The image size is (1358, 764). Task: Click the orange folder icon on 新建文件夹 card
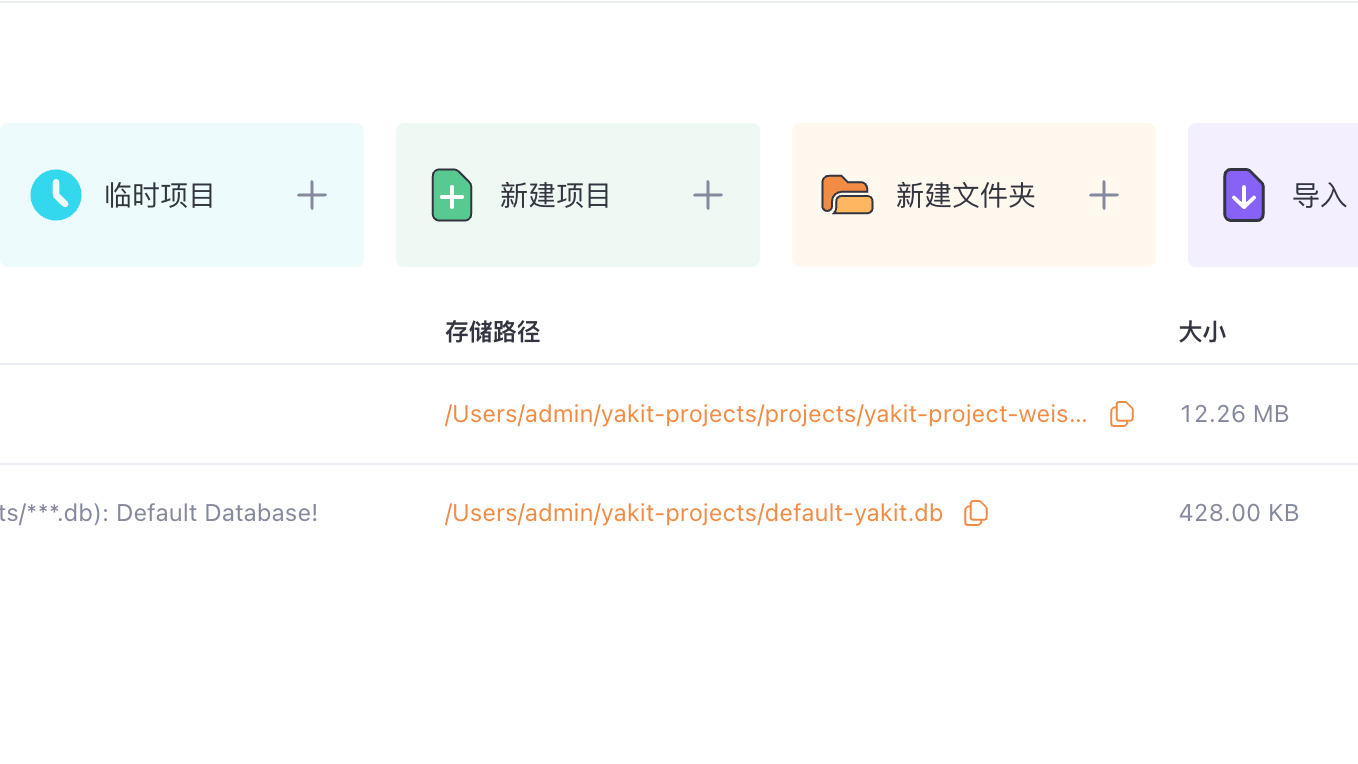[x=847, y=195]
